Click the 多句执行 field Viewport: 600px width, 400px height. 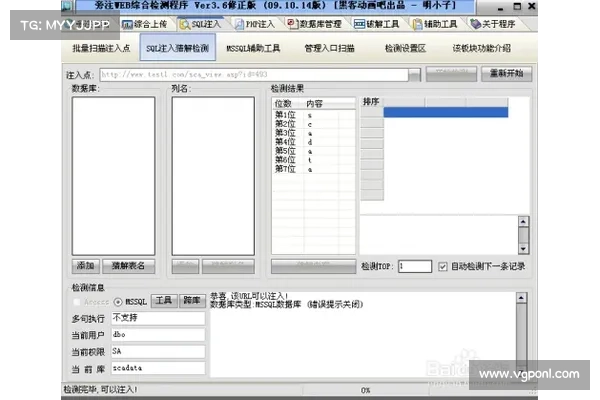158,318
